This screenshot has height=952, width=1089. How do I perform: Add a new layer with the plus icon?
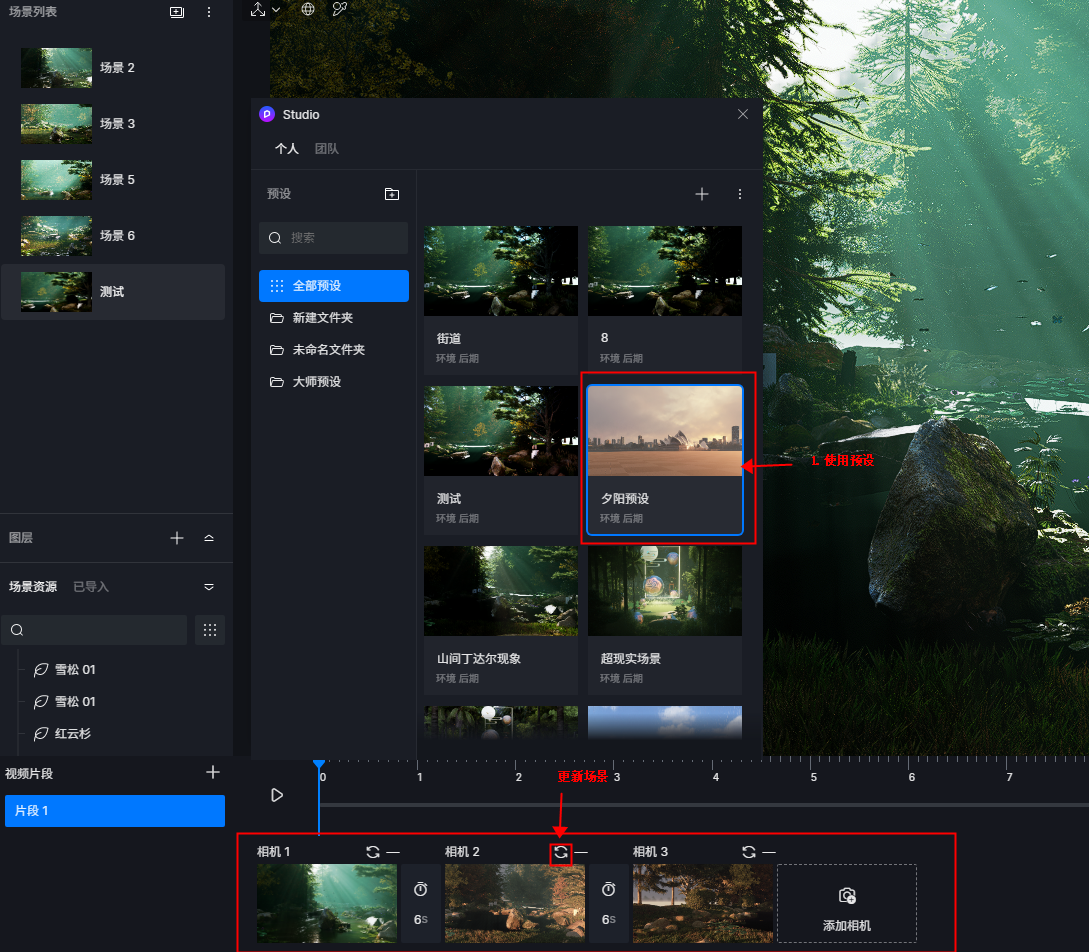tap(177, 538)
